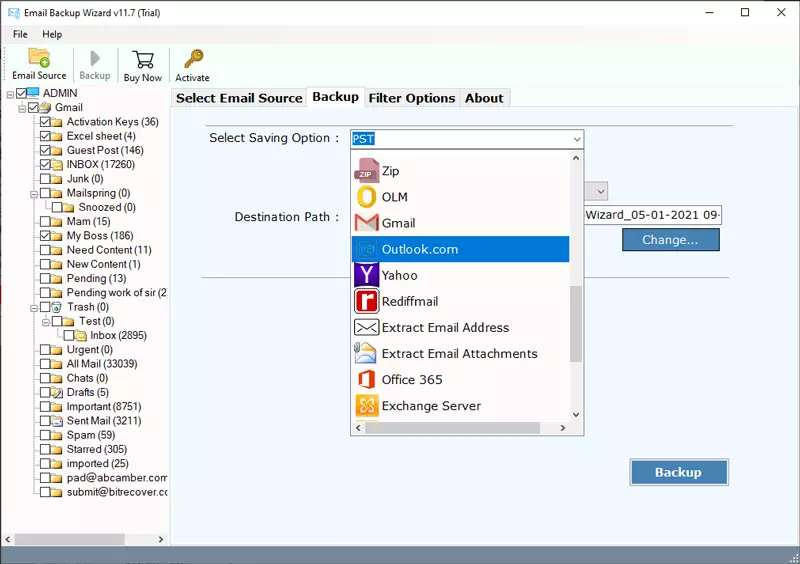Select Exchange Server saving option
The image size is (800, 564).
coord(460,405)
